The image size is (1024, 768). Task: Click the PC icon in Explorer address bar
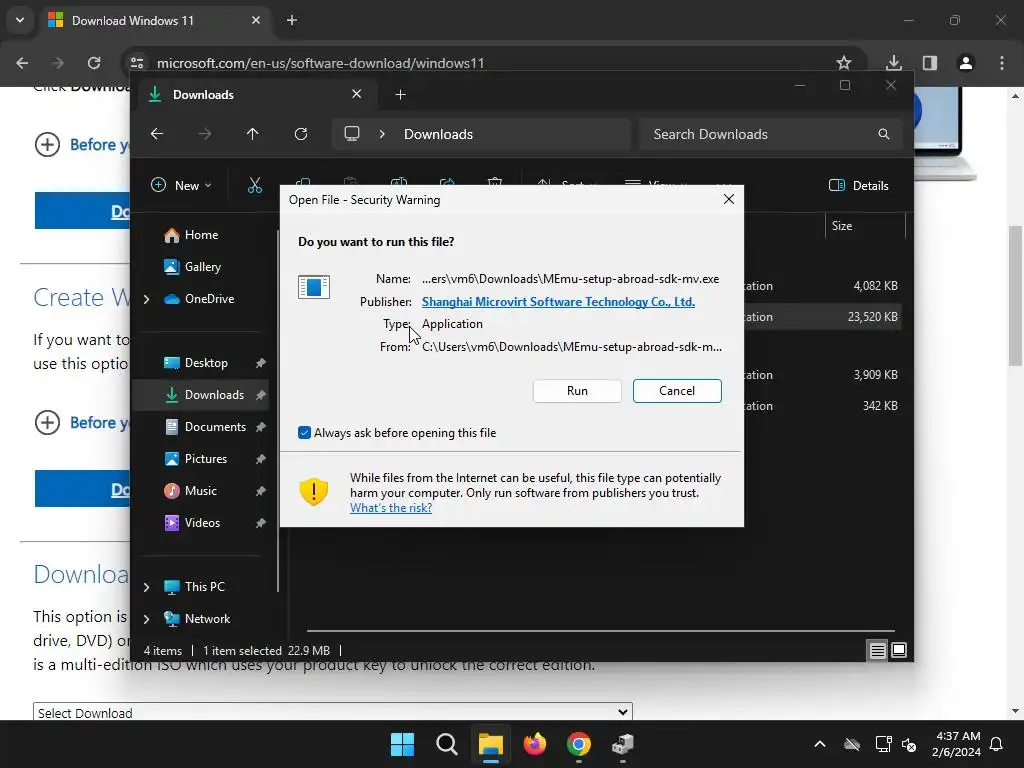(352, 134)
